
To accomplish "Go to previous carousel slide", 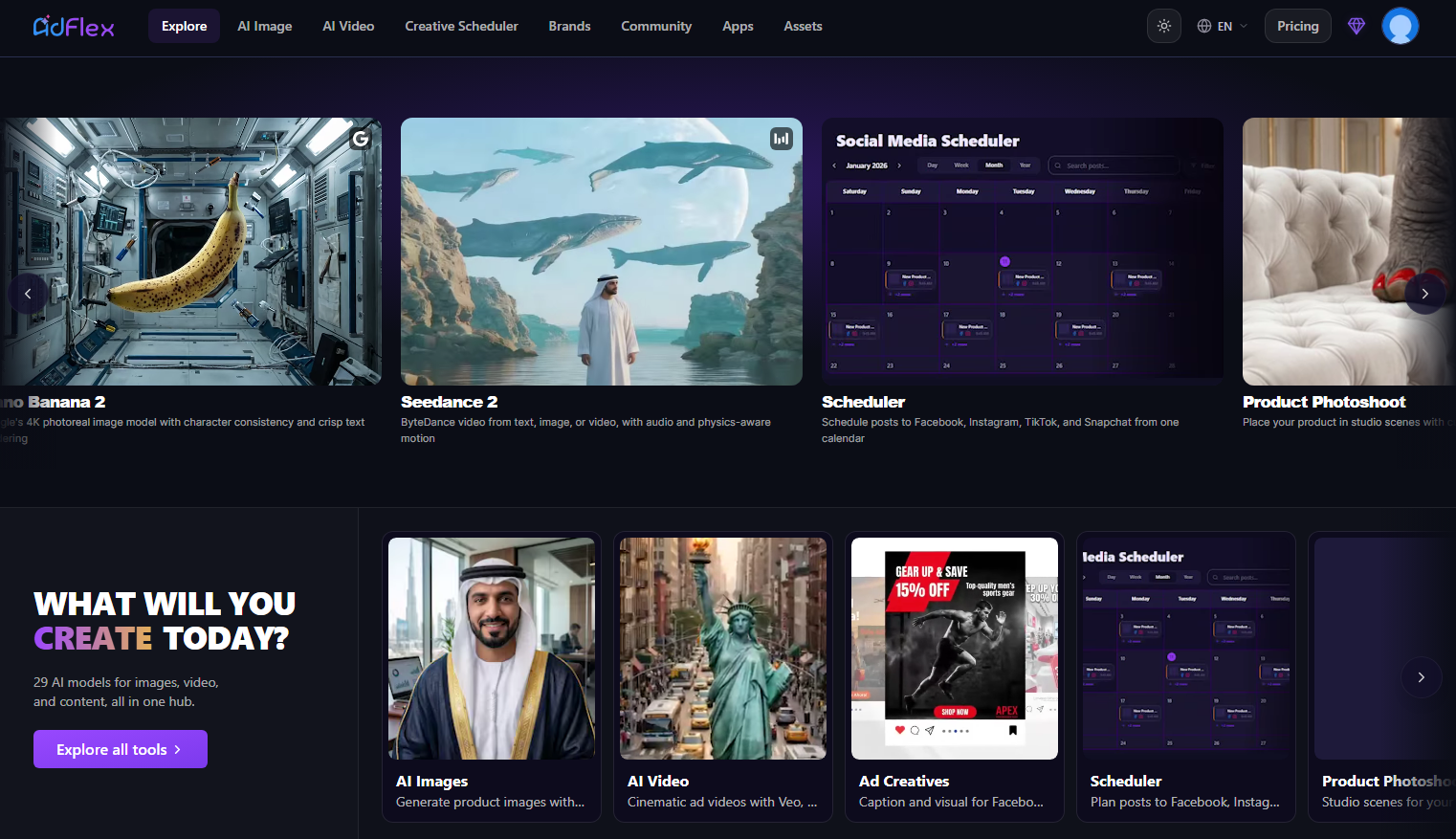I will (28, 294).
